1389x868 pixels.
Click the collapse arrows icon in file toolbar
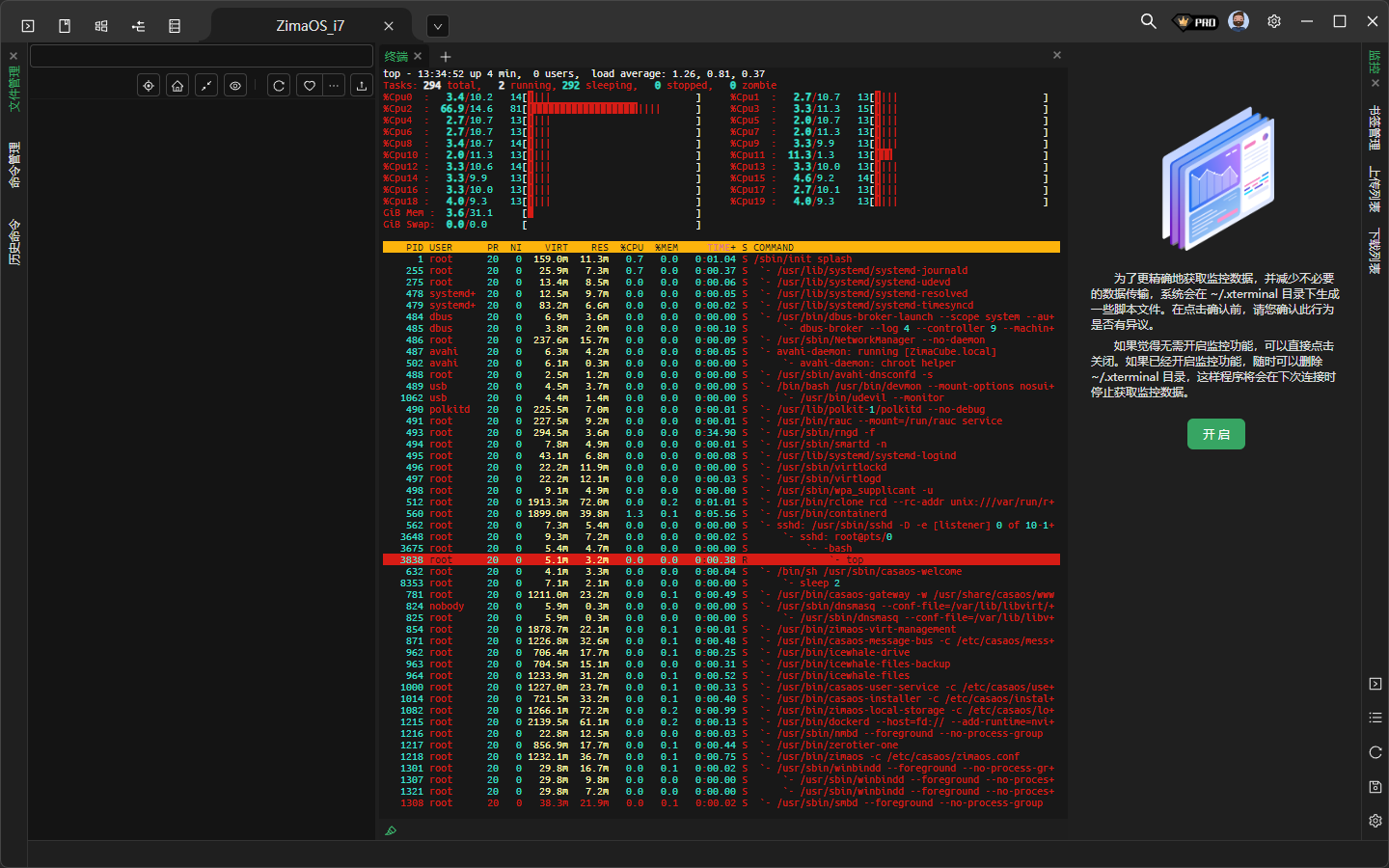coord(206,86)
